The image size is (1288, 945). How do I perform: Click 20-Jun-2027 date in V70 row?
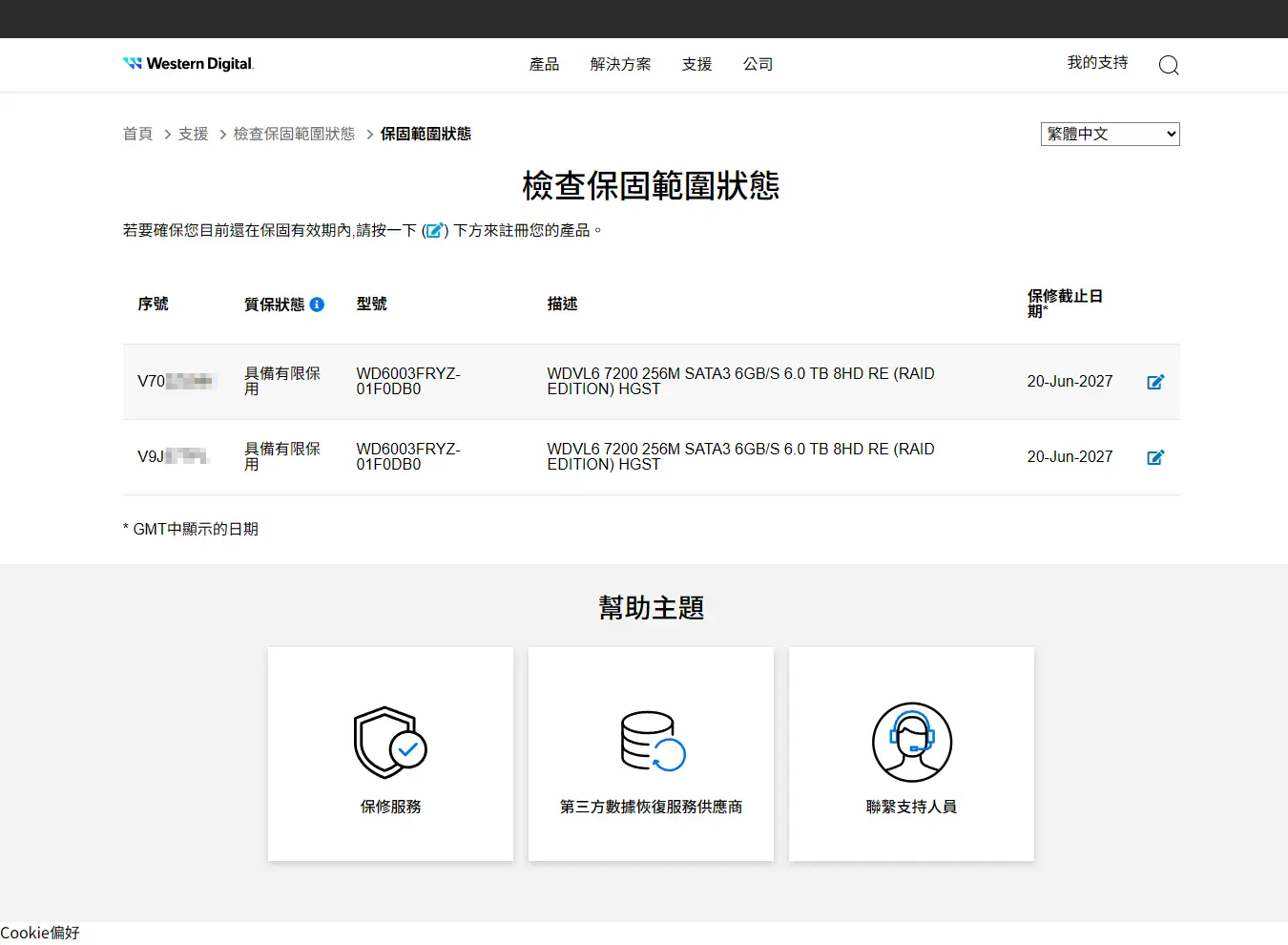1070,381
